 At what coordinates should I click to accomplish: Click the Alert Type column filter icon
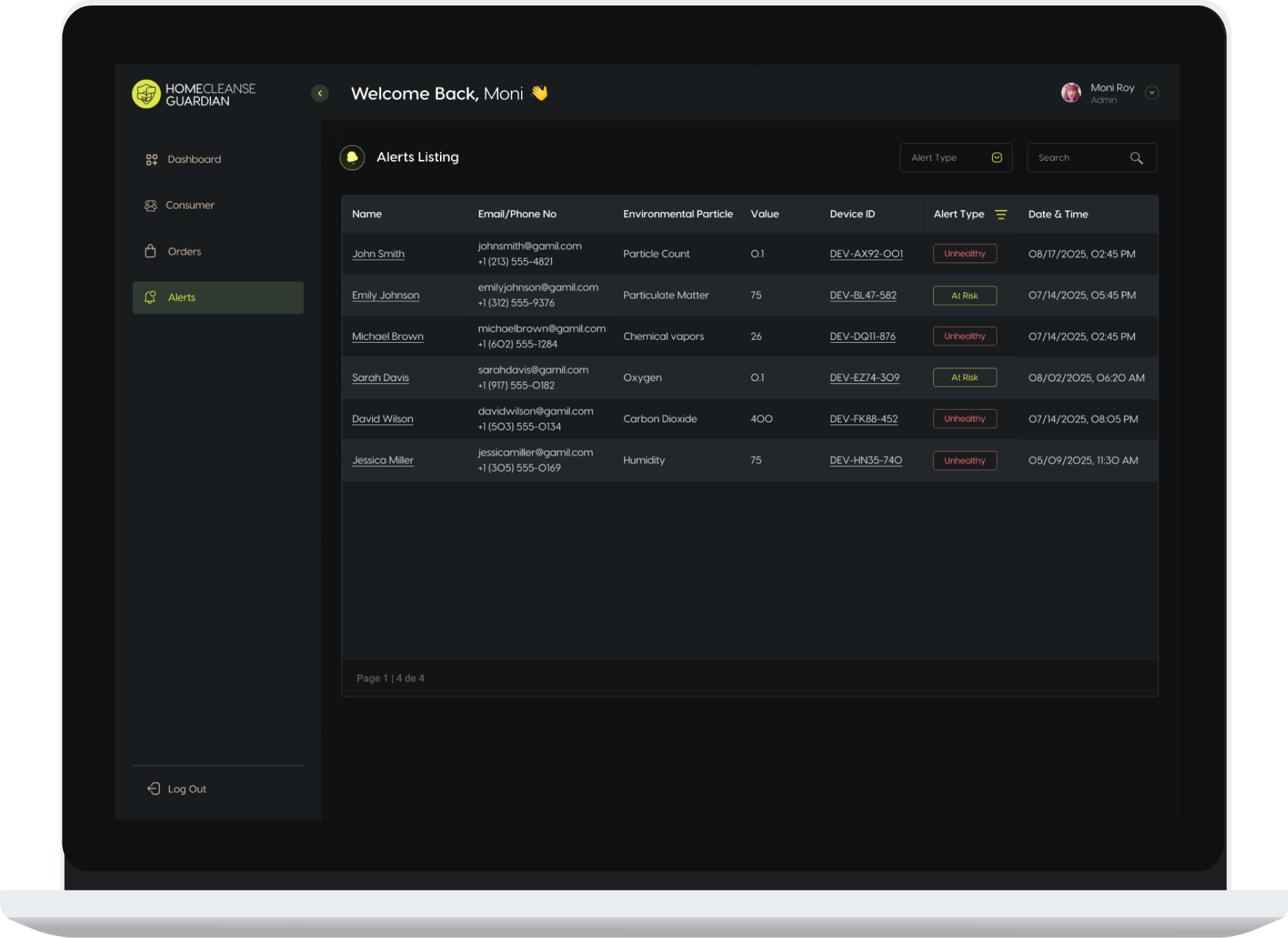click(1001, 214)
